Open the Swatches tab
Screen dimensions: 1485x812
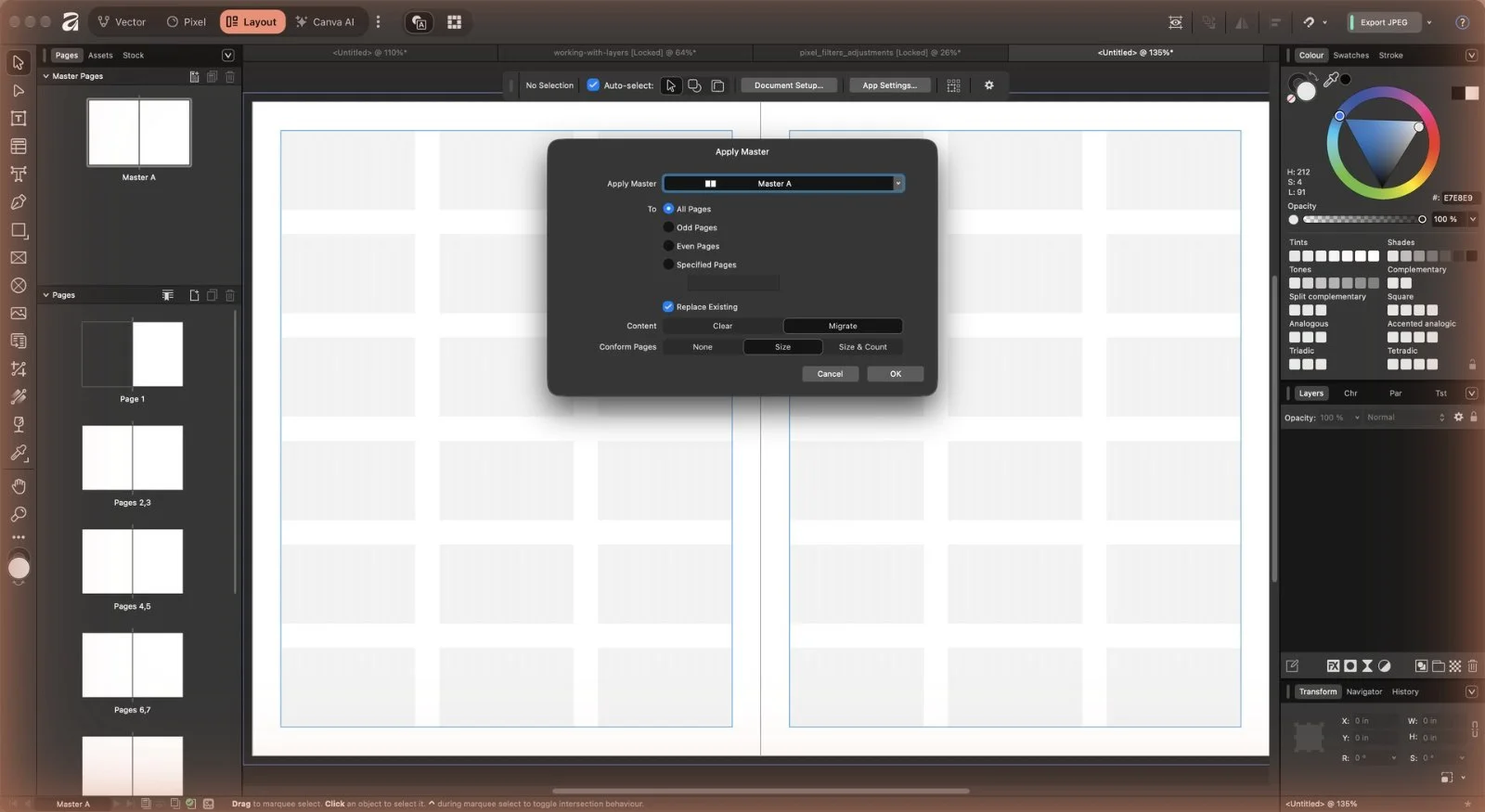(1350, 56)
